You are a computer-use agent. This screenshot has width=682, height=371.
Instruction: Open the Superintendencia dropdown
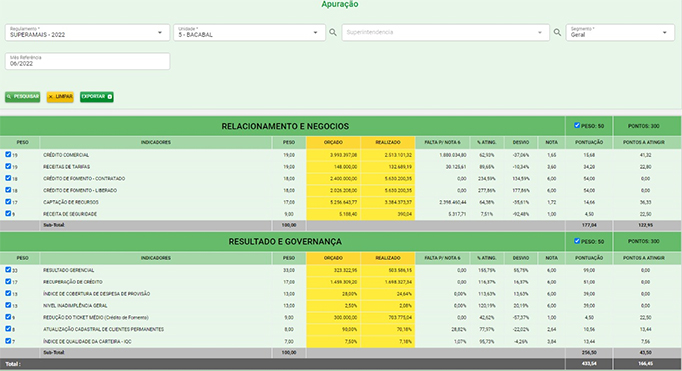click(x=445, y=33)
